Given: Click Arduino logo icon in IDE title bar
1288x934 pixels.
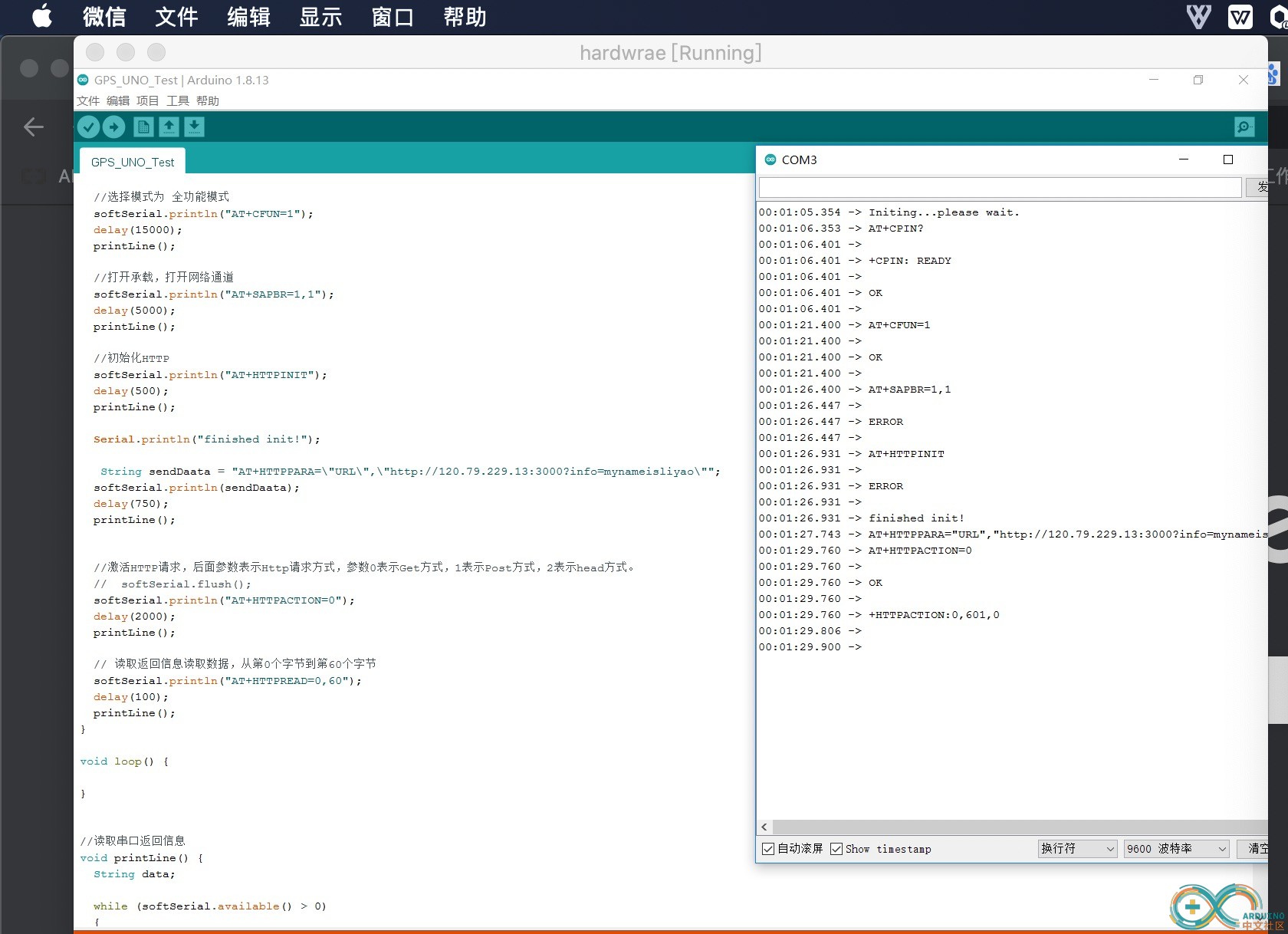Looking at the screenshot, I should click(83, 80).
